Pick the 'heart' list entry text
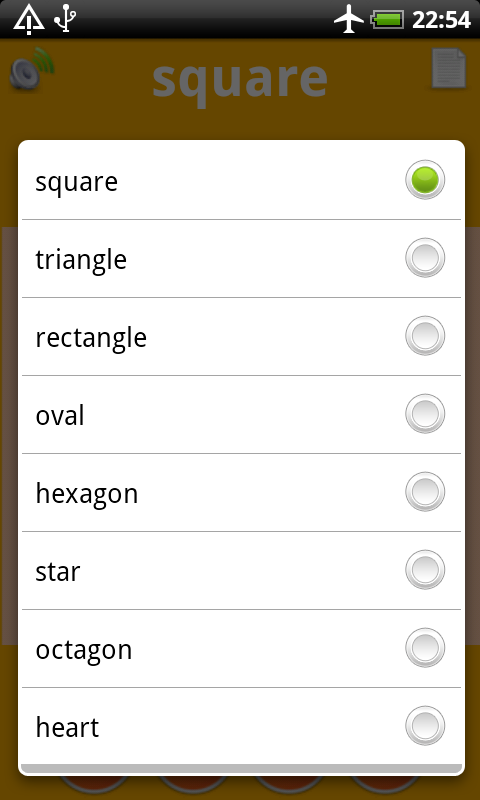Screen dimensions: 480x800 click(67, 727)
